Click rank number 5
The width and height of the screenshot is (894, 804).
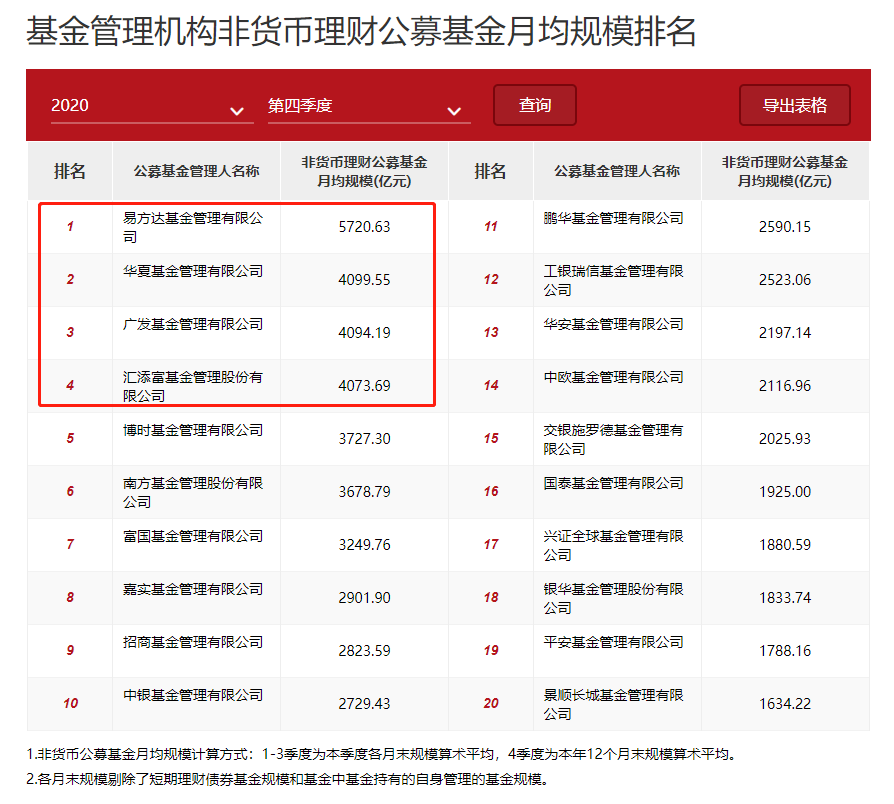pos(70,438)
